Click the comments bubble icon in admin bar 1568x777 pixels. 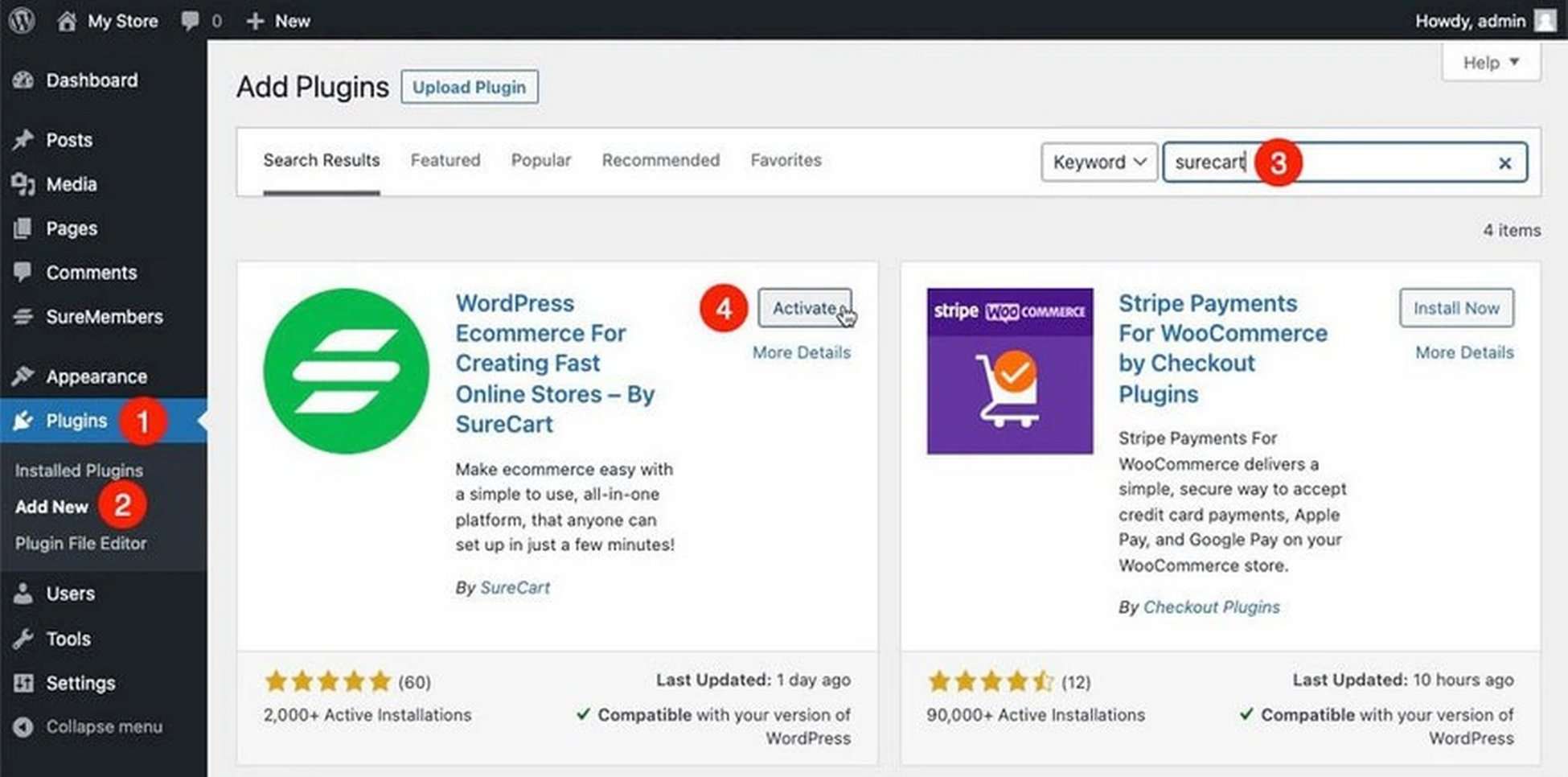click(x=191, y=20)
